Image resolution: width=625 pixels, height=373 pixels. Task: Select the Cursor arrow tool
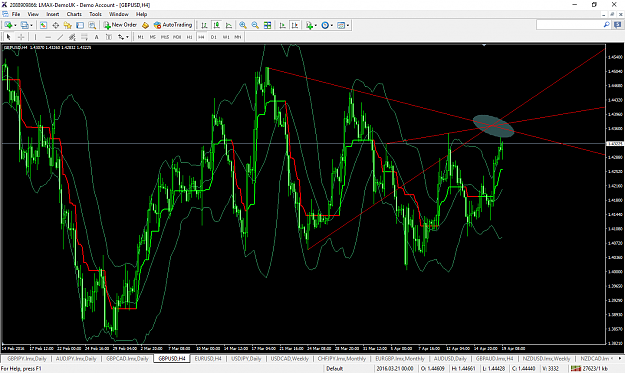point(8,37)
